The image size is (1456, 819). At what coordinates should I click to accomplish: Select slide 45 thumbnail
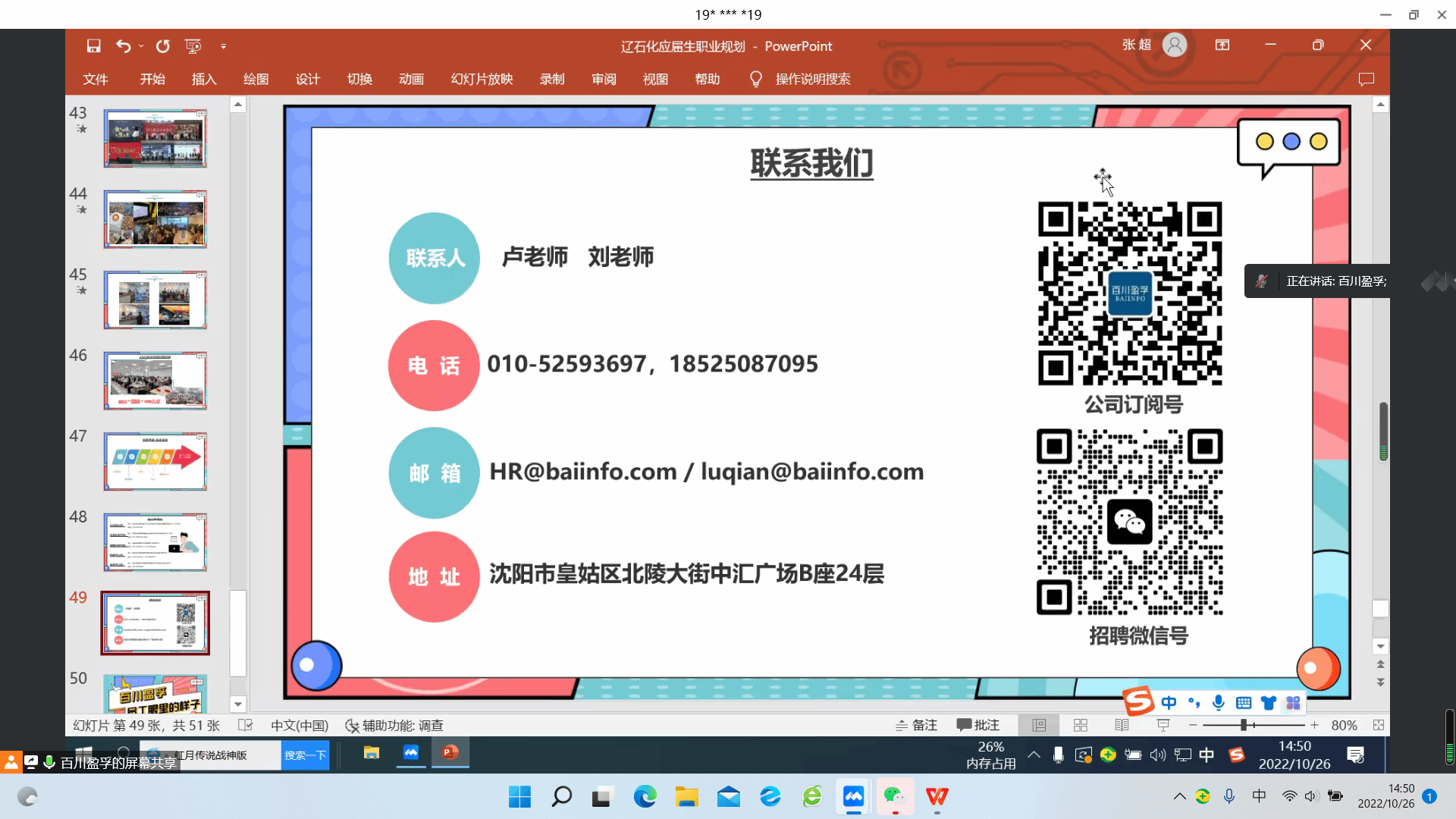[155, 300]
